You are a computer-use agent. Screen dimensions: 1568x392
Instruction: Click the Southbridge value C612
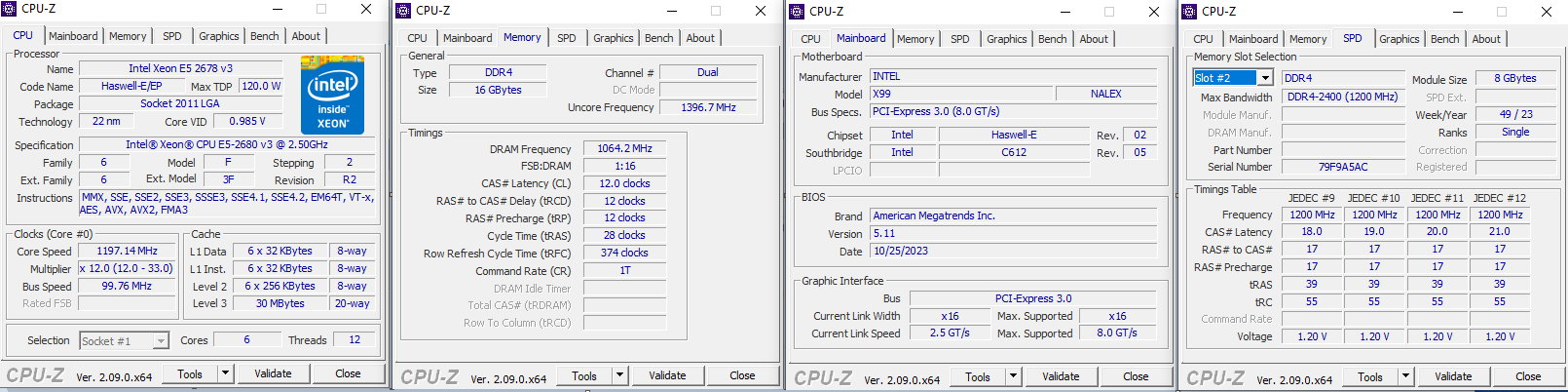click(1014, 152)
